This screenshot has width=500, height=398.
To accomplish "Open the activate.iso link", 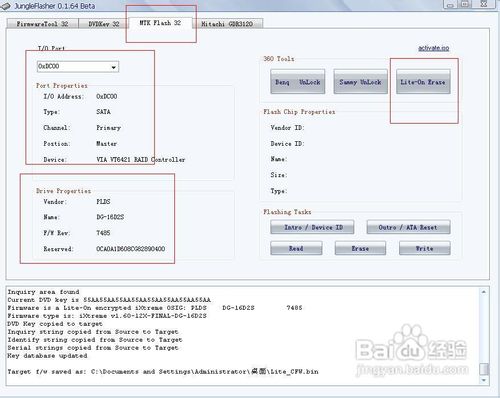I will 434,48.
